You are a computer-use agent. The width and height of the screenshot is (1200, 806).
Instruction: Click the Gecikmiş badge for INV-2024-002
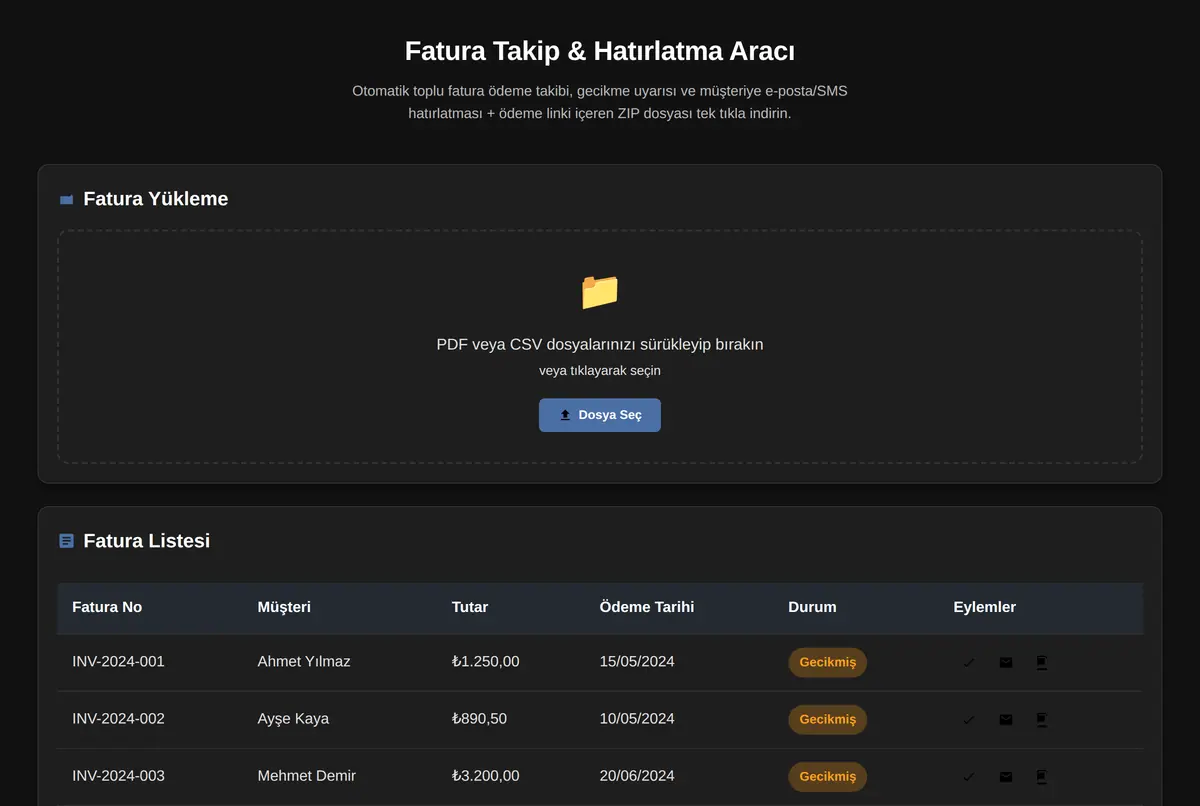(828, 719)
